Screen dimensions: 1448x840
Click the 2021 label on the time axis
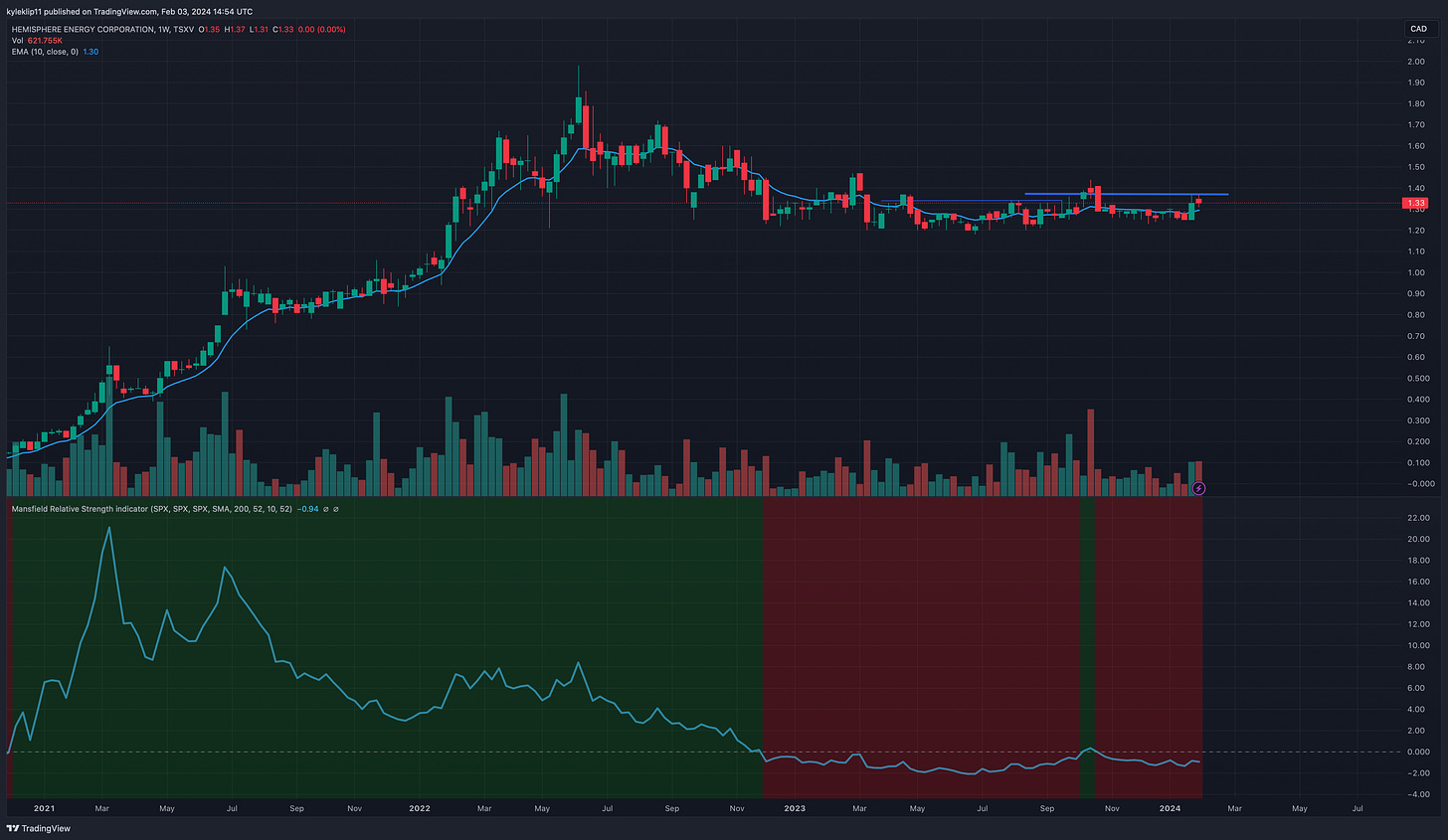click(x=44, y=808)
